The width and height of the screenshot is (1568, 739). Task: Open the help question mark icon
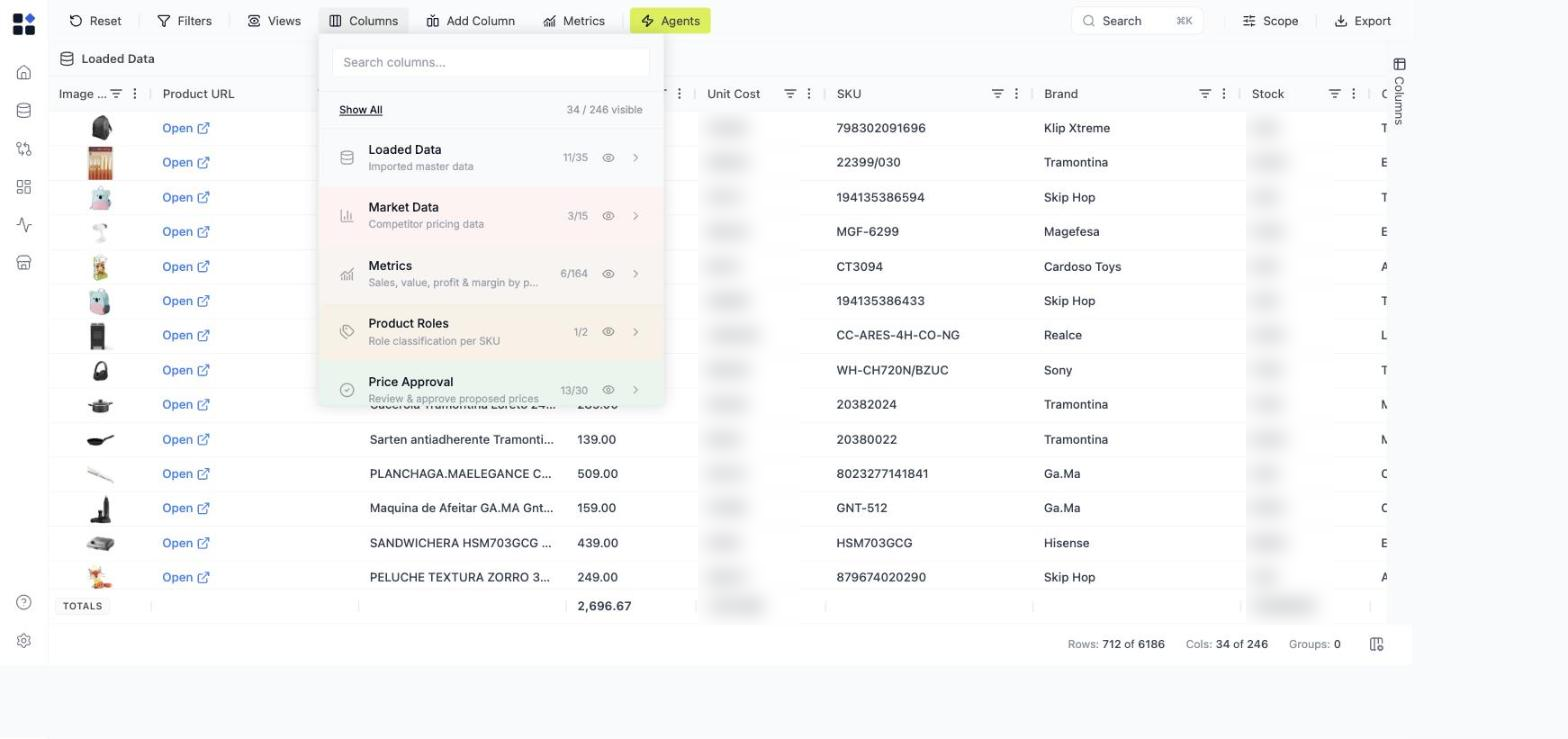[x=24, y=602]
